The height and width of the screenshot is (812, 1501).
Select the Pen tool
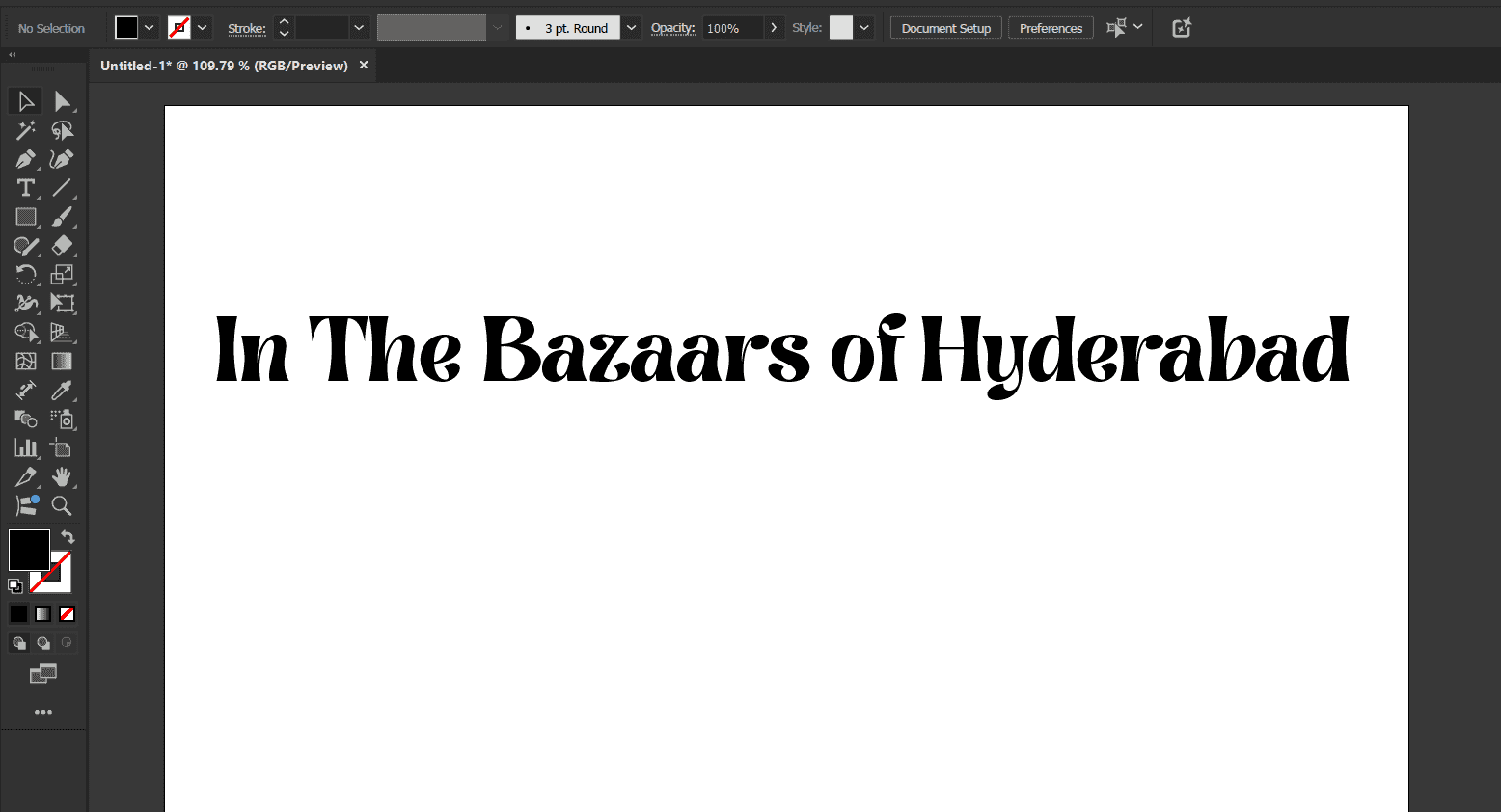26,159
